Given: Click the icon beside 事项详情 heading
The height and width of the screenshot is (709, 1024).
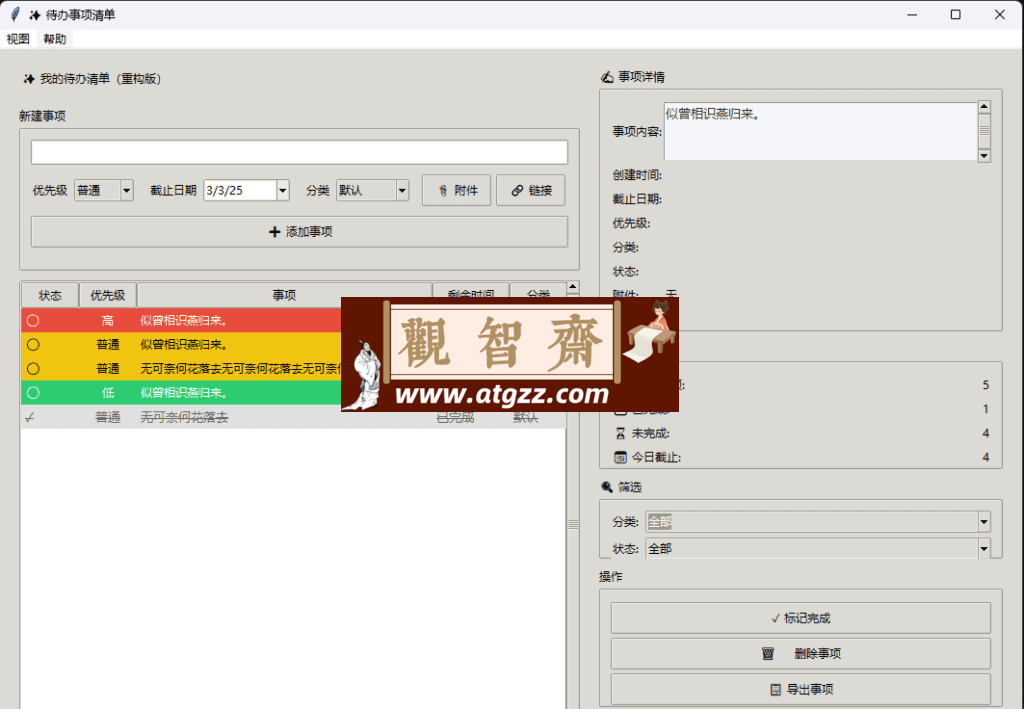Looking at the screenshot, I should point(607,77).
